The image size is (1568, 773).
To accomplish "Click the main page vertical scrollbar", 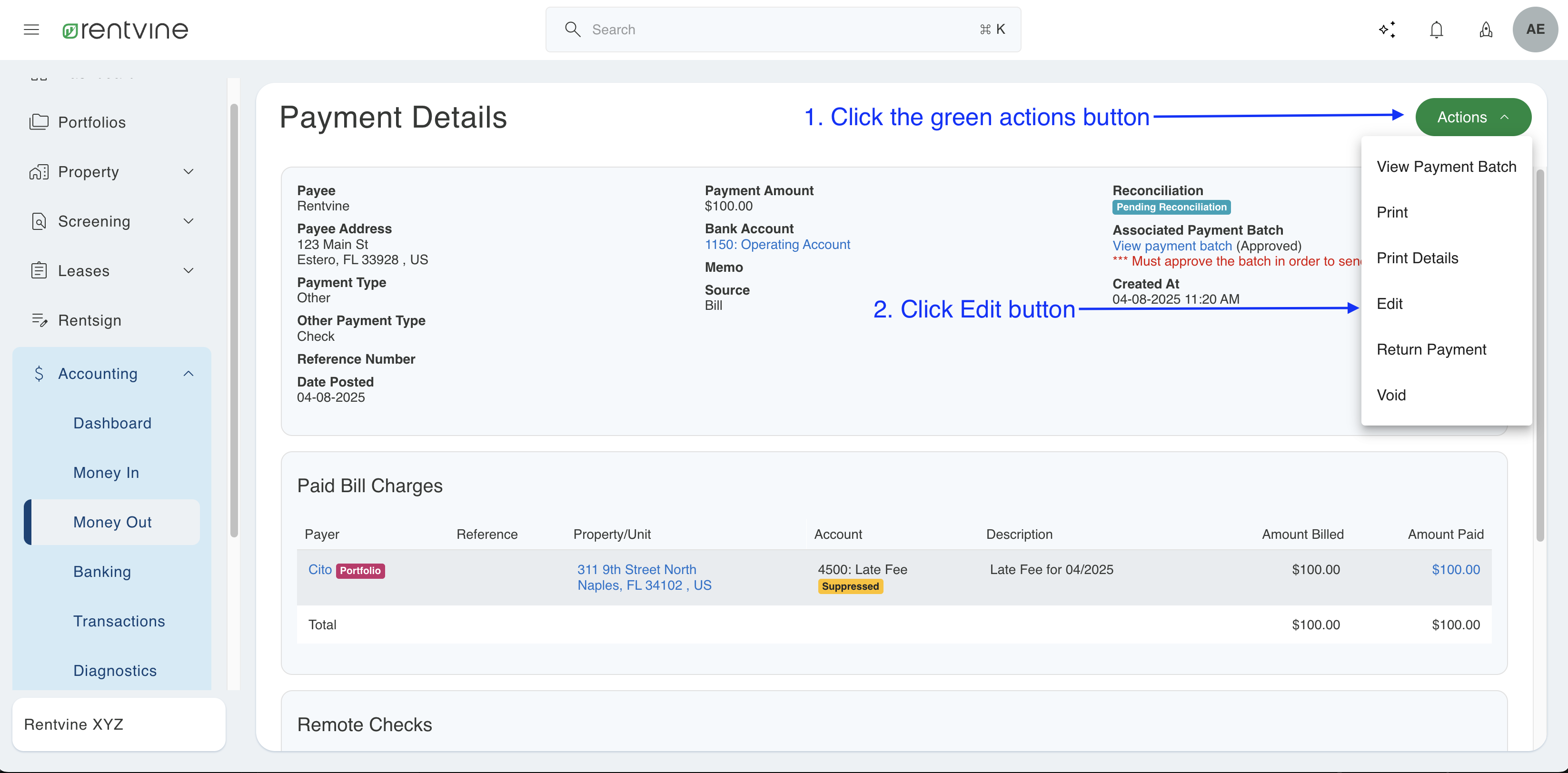I will 1540,356.
